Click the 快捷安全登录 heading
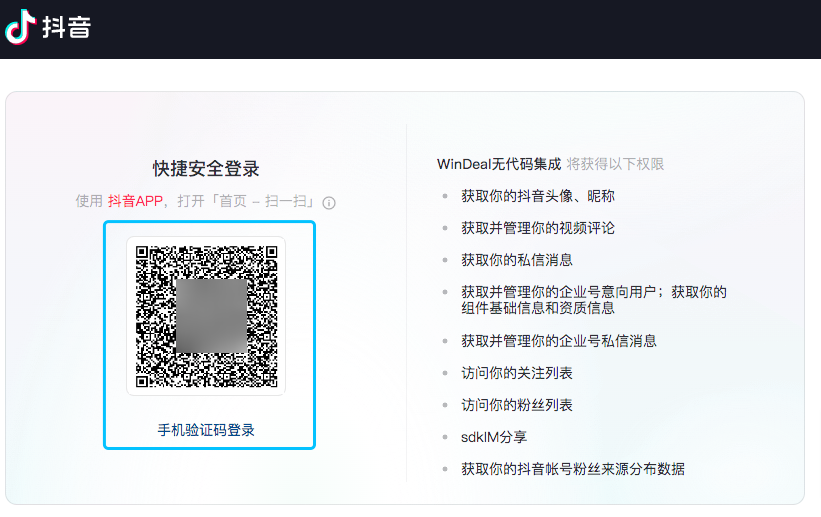 pos(206,169)
